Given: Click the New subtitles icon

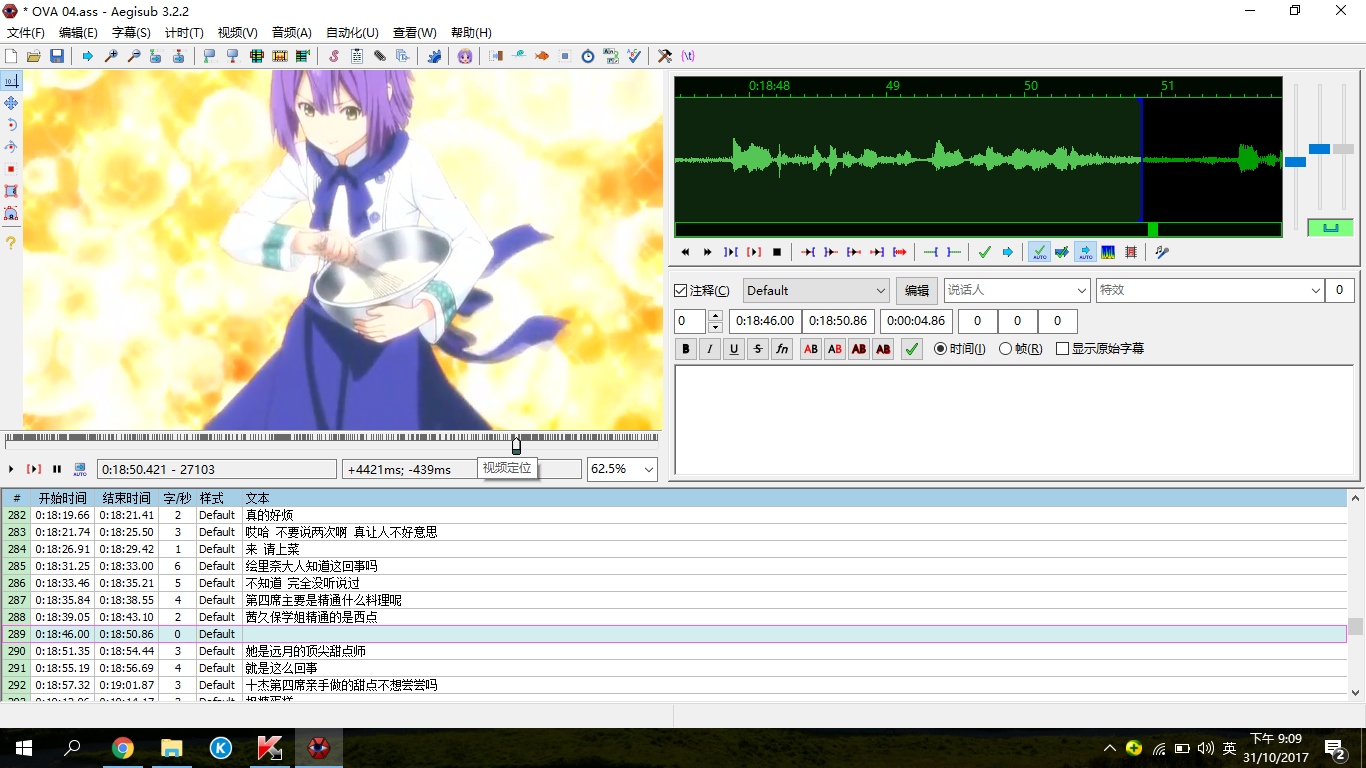Looking at the screenshot, I should click(11, 56).
